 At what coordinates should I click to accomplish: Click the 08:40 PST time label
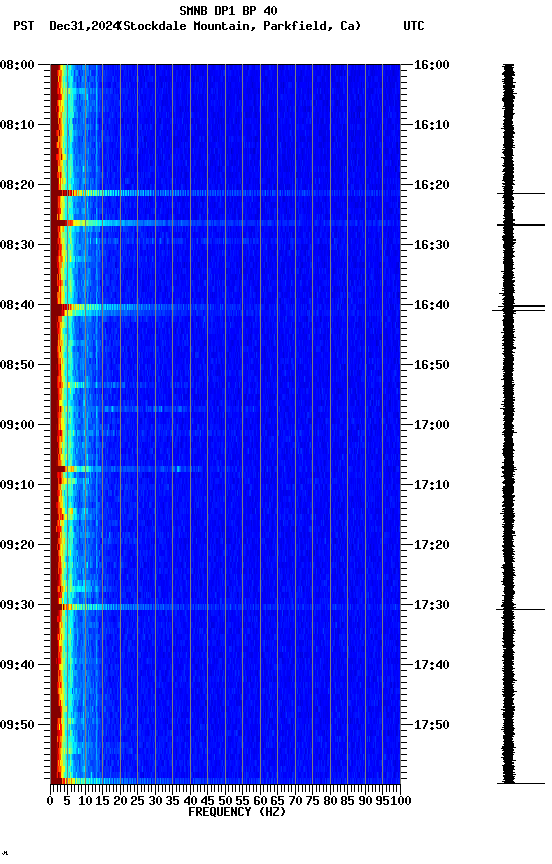(x=17, y=305)
